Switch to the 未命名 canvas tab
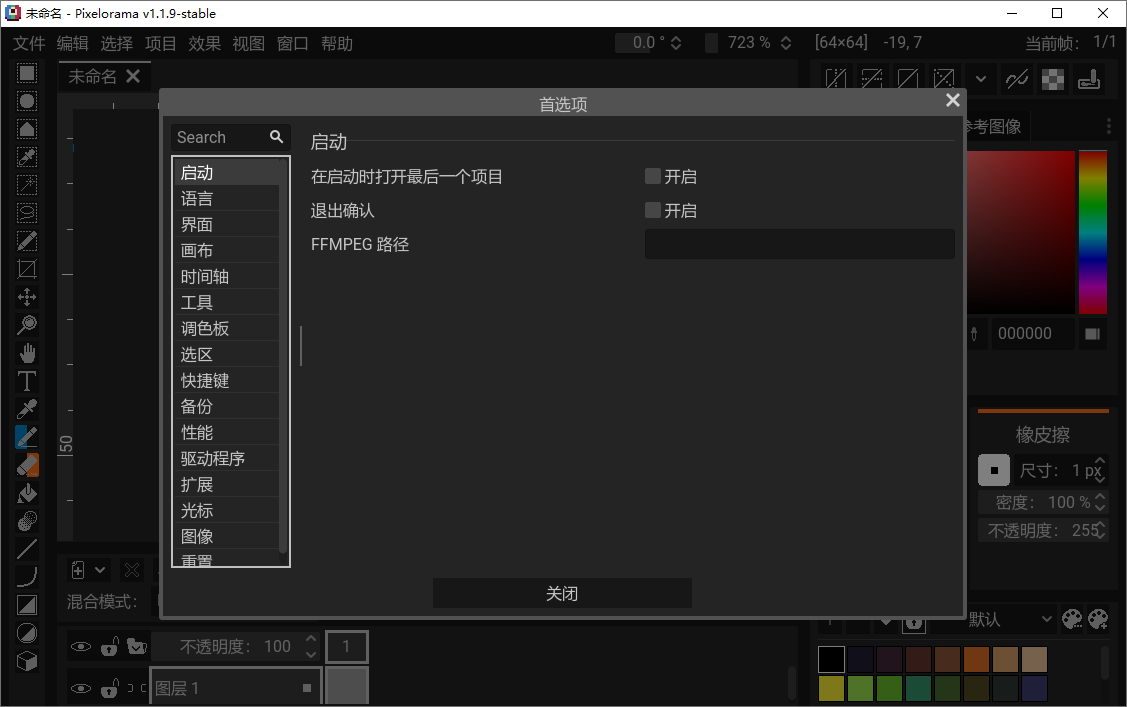1127x707 pixels. (x=95, y=75)
